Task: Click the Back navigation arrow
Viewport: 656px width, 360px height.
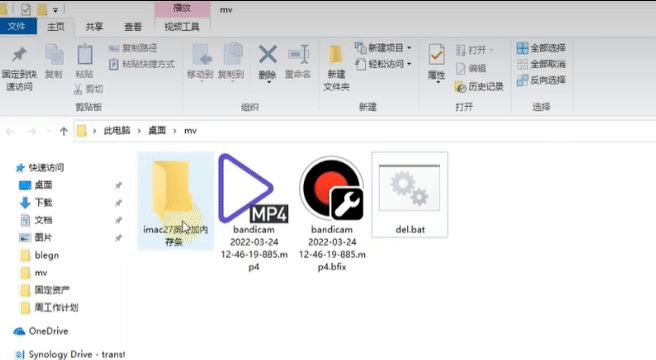Action: click(x=10, y=131)
